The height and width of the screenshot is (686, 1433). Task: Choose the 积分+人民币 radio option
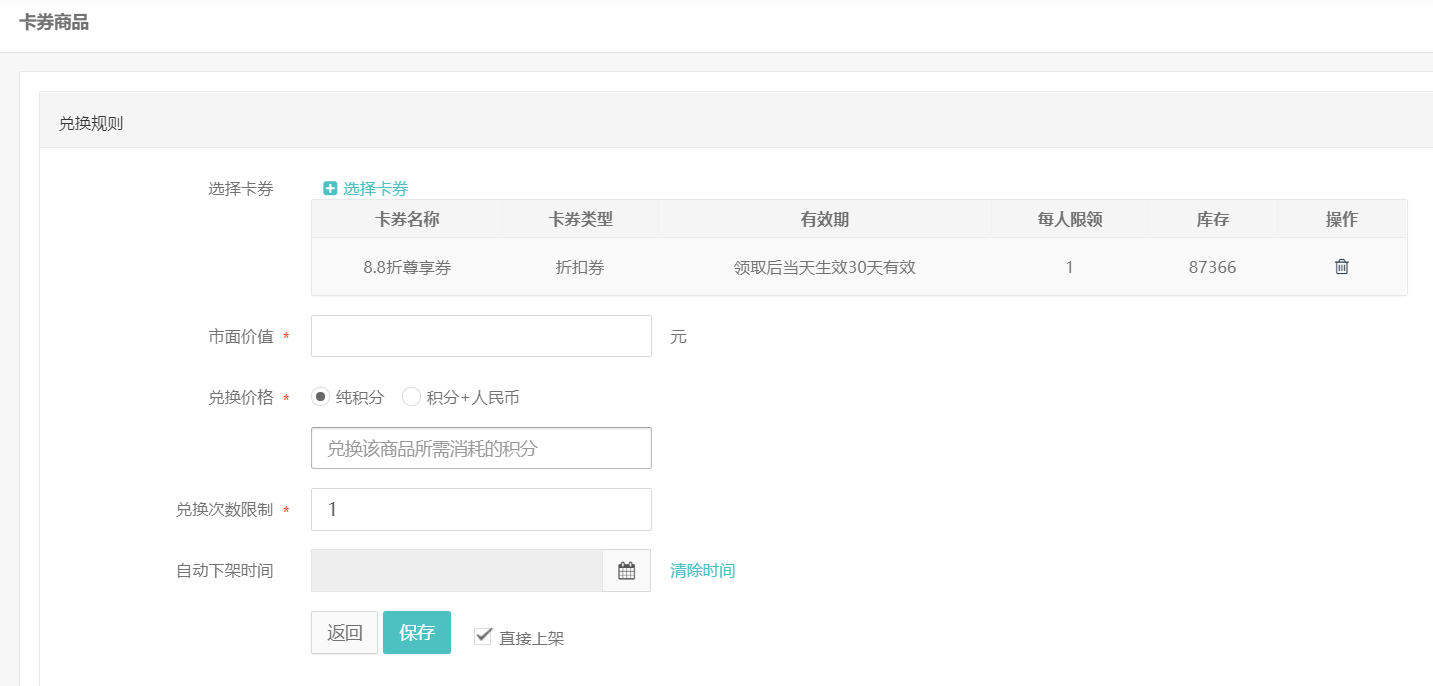click(x=411, y=397)
